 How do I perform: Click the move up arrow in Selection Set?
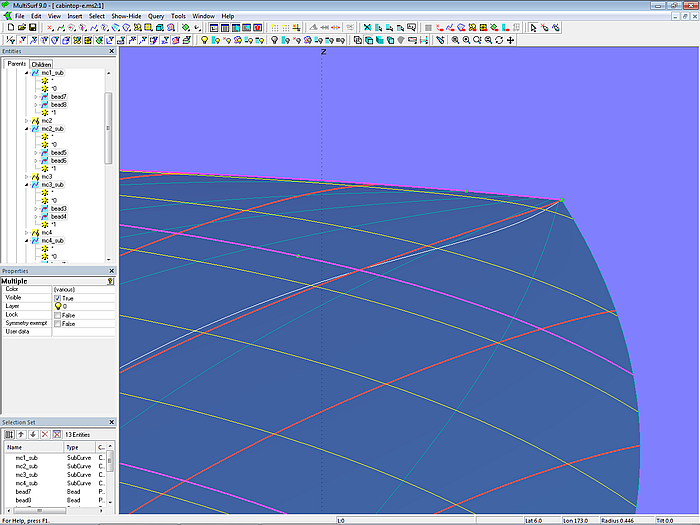(20, 434)
